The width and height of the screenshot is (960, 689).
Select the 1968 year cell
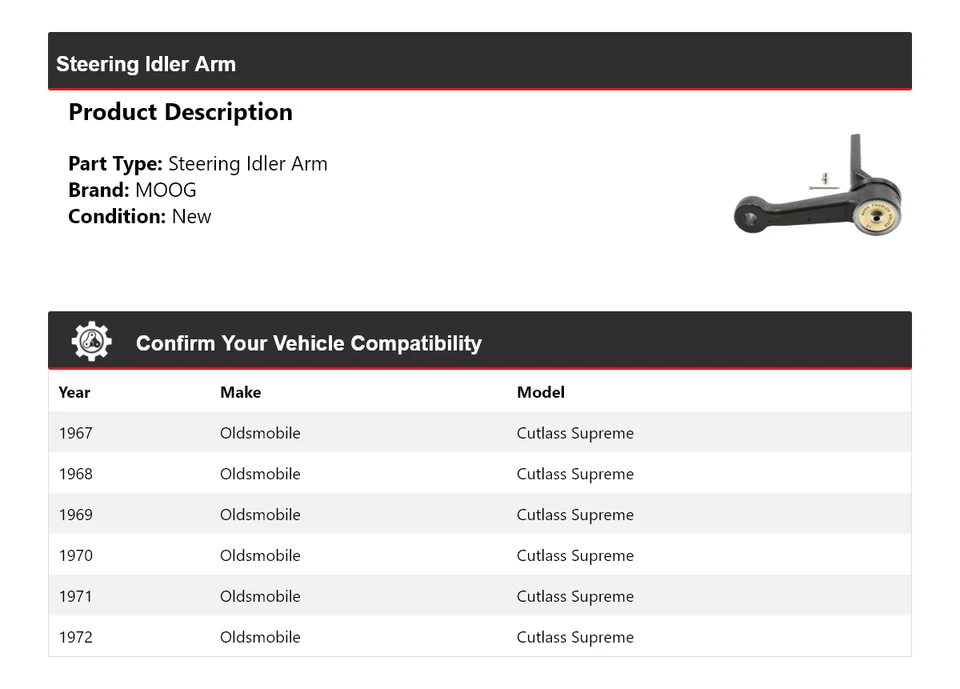tap(76, 474)
